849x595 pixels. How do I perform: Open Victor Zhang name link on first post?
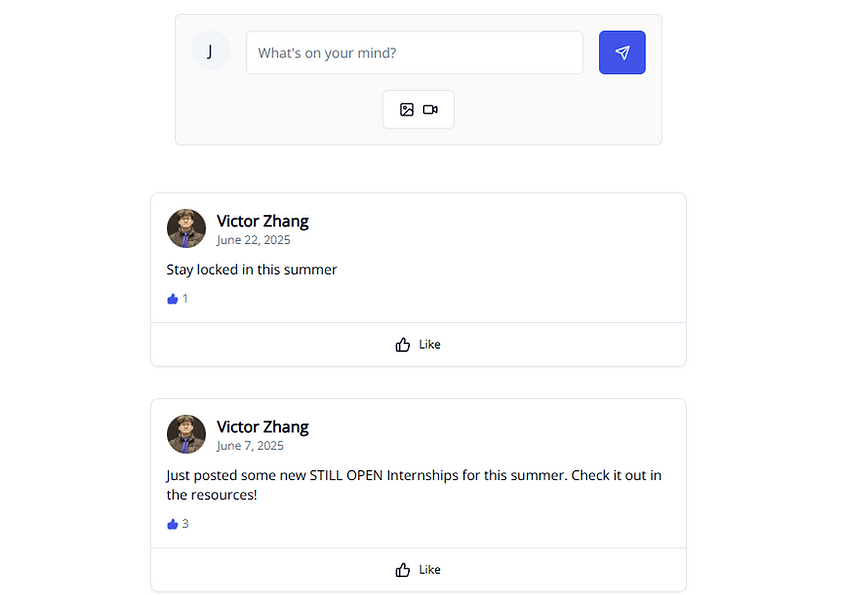pyautogui.click(x=263, y=221)
